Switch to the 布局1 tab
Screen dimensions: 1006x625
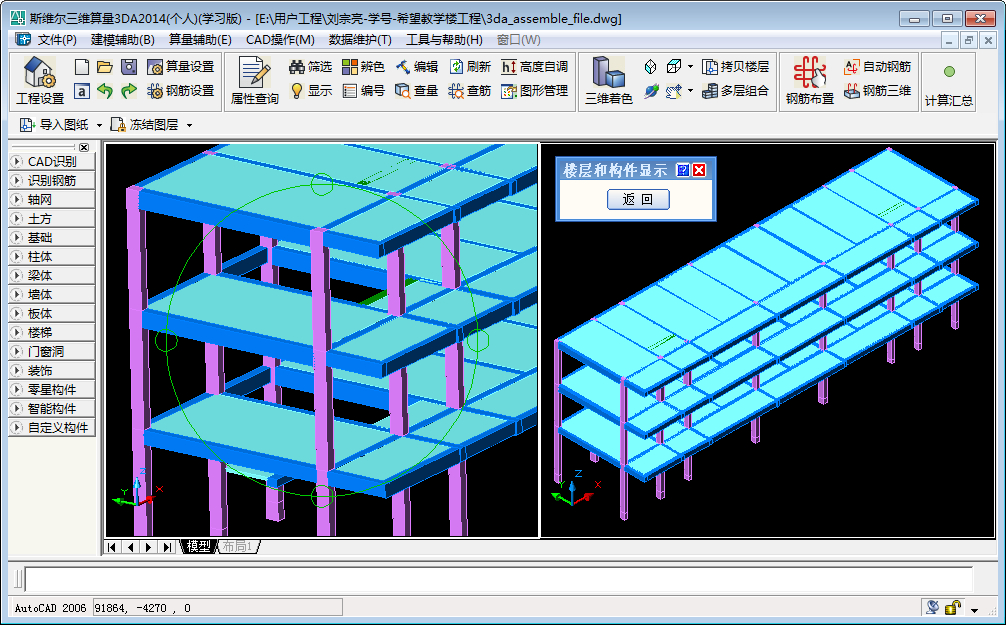238,547
